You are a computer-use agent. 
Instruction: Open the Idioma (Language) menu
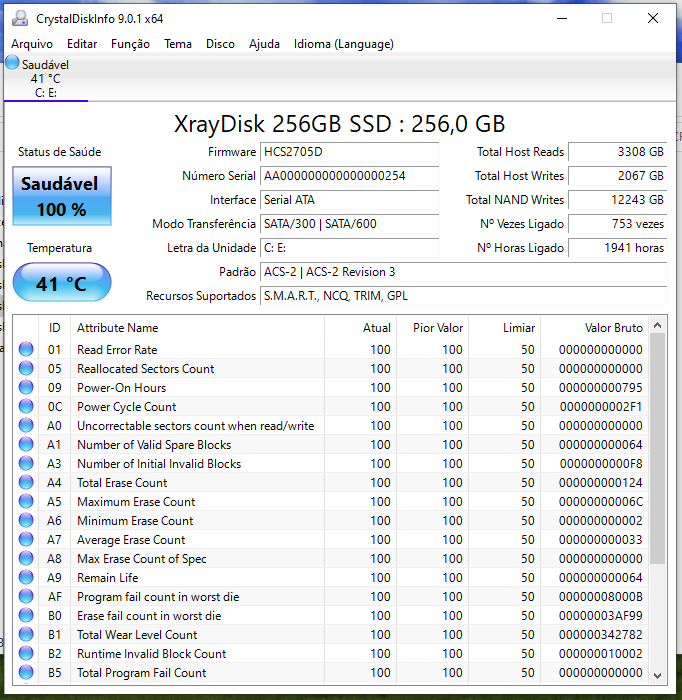click(x=344, y=44)
